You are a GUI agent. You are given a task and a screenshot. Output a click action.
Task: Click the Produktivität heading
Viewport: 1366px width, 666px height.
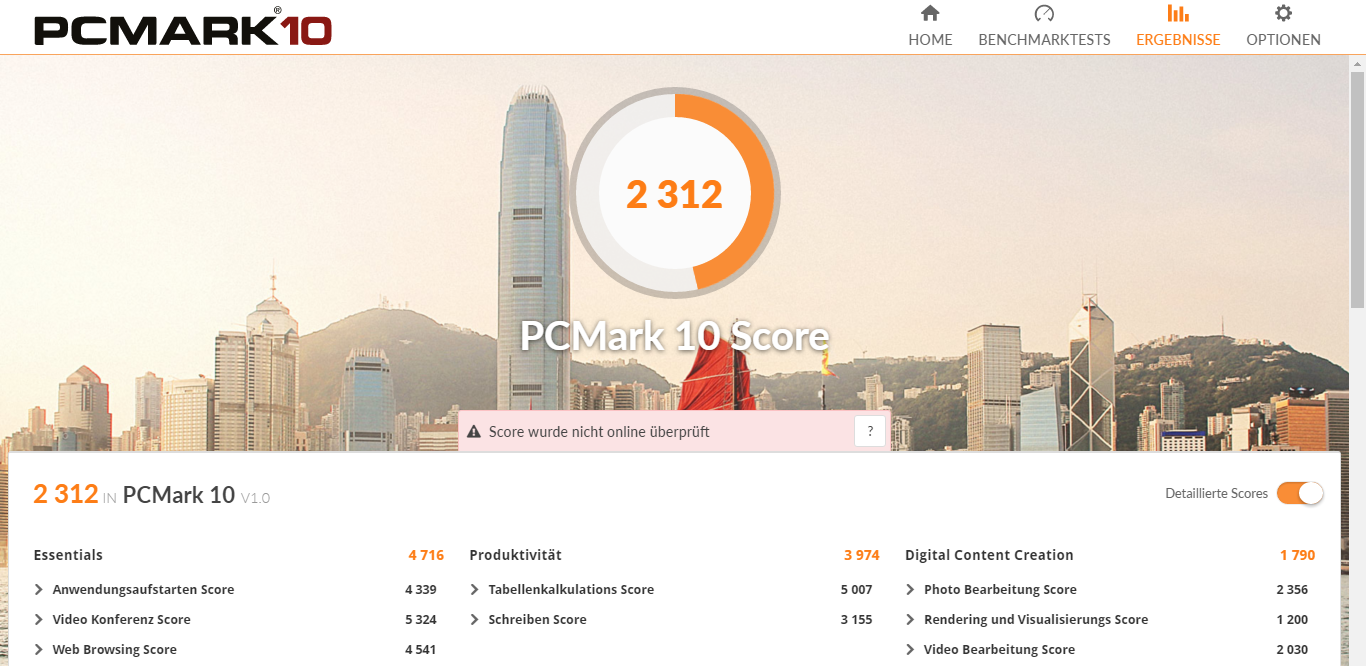pos(516,555)
